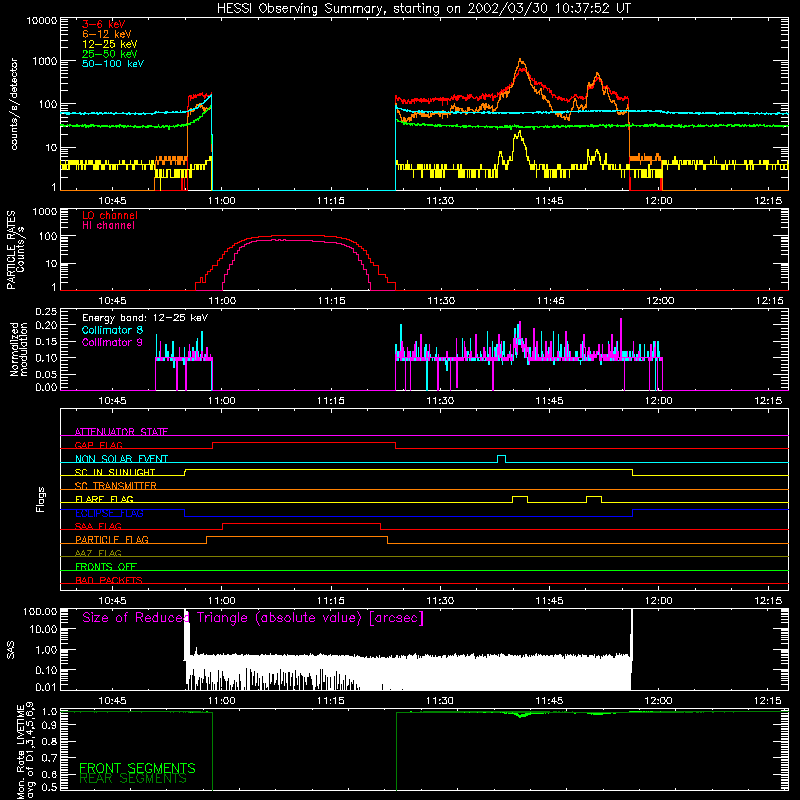Click the Mon. Rate LIVETIME axis label
The height and width of the screenshot is (800, 800).
[x=26, y=751]
